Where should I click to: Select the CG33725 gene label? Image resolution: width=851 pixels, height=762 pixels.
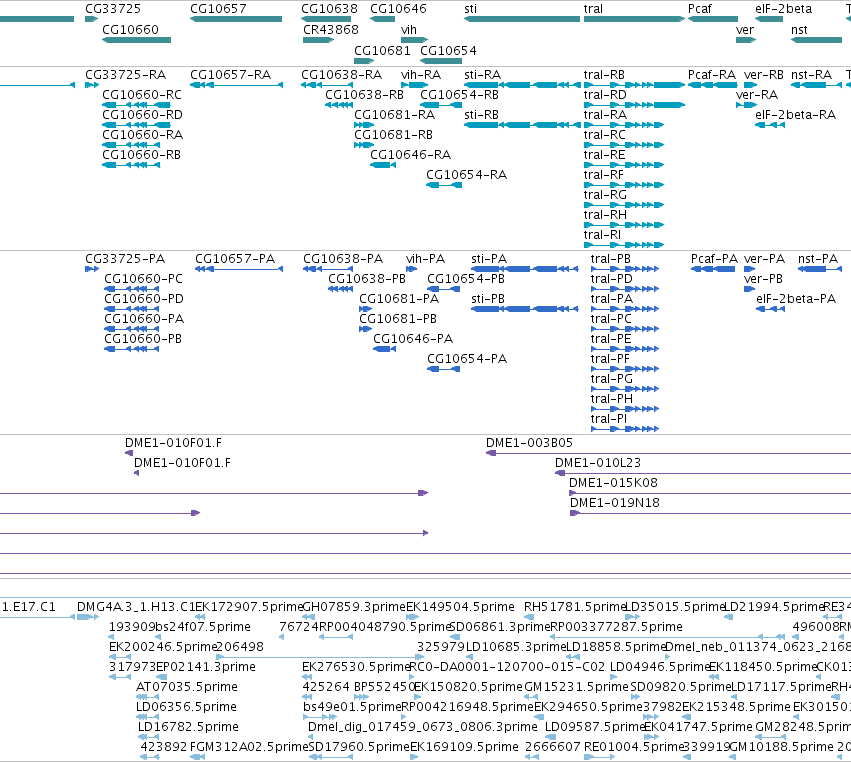113,9
